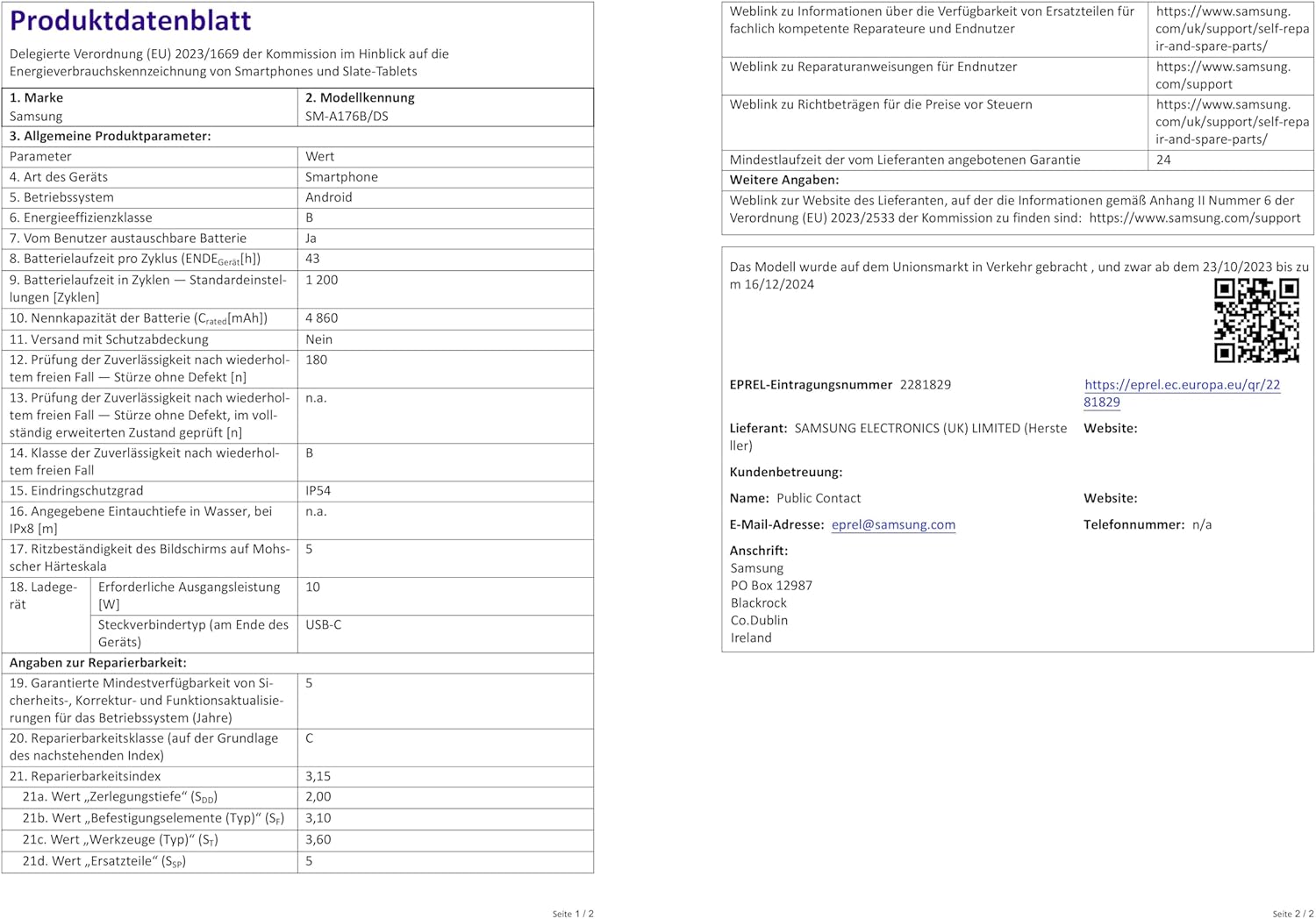Click the Seite 1 / 2 page label
1316x919 pixels.
click(x=572, y=914)
